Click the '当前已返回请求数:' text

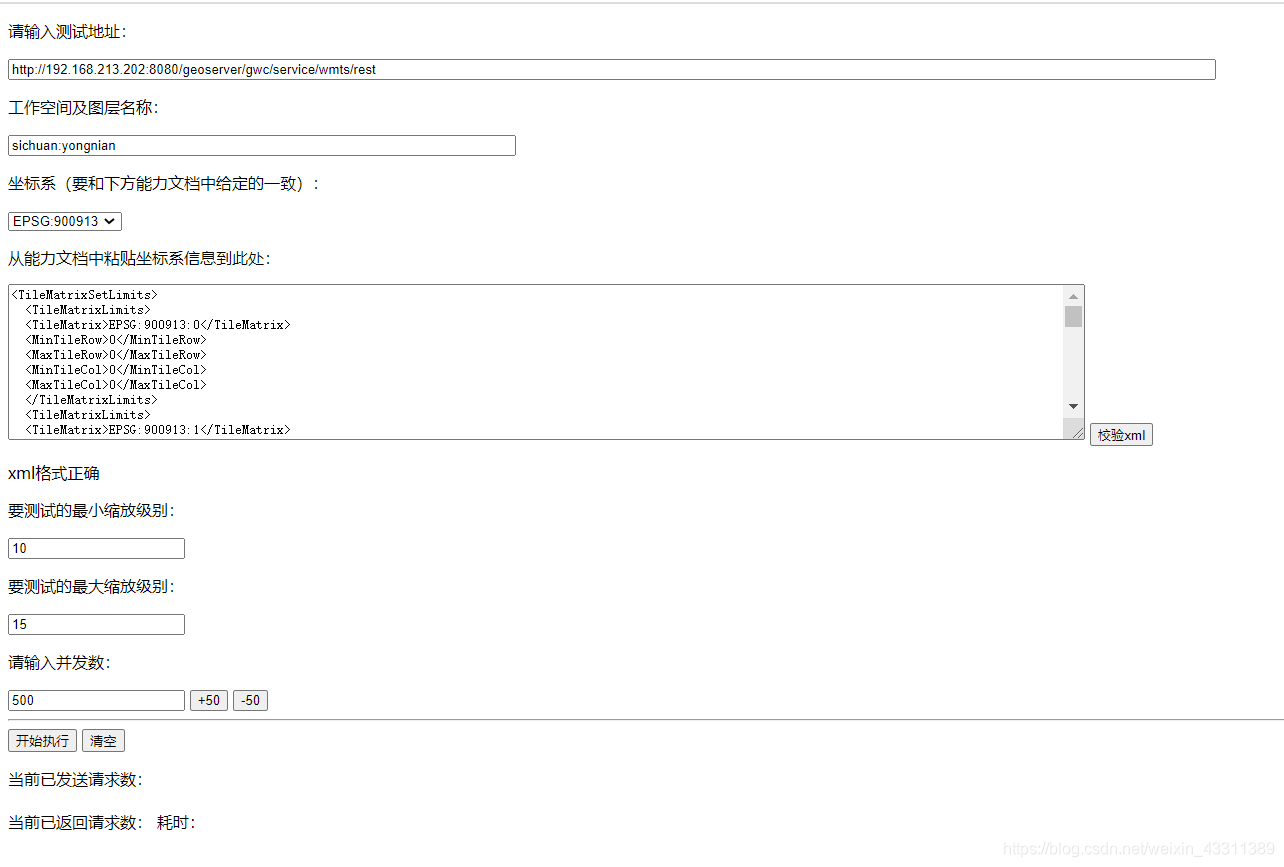click(75, 823)
